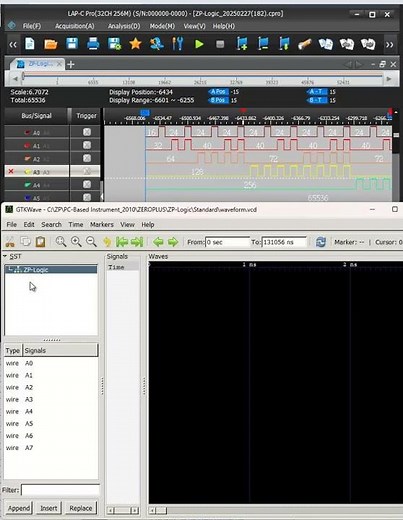Open the wrench and screwdriver settings icon

[178, 44]
